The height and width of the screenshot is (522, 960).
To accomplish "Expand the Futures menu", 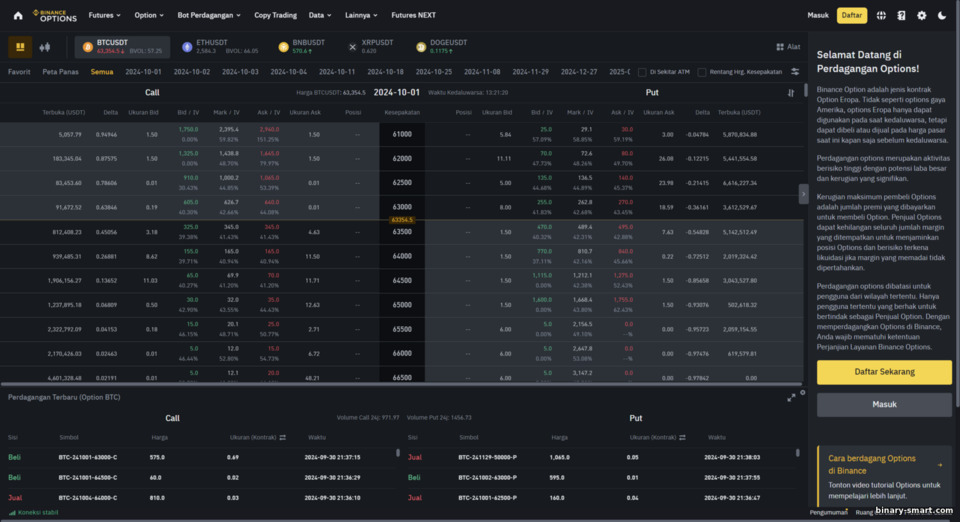I will (x=105, y=15).
